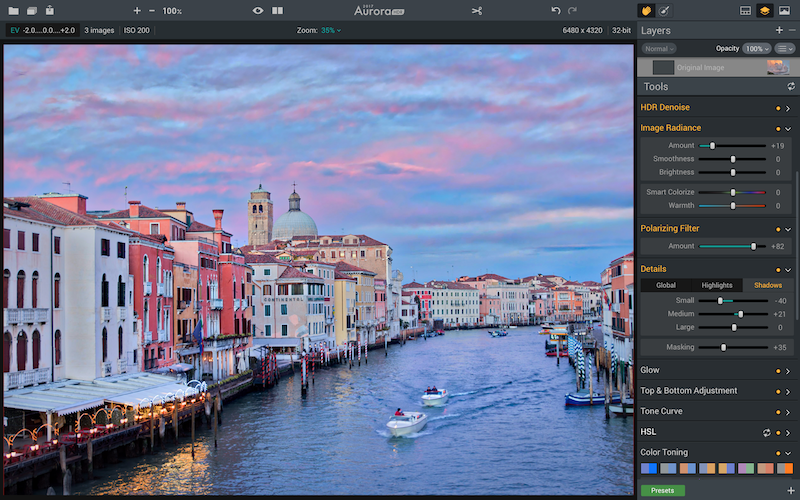Undo the last edit with the arrow icon
800x500 pixels.
[x=556, y=11]
